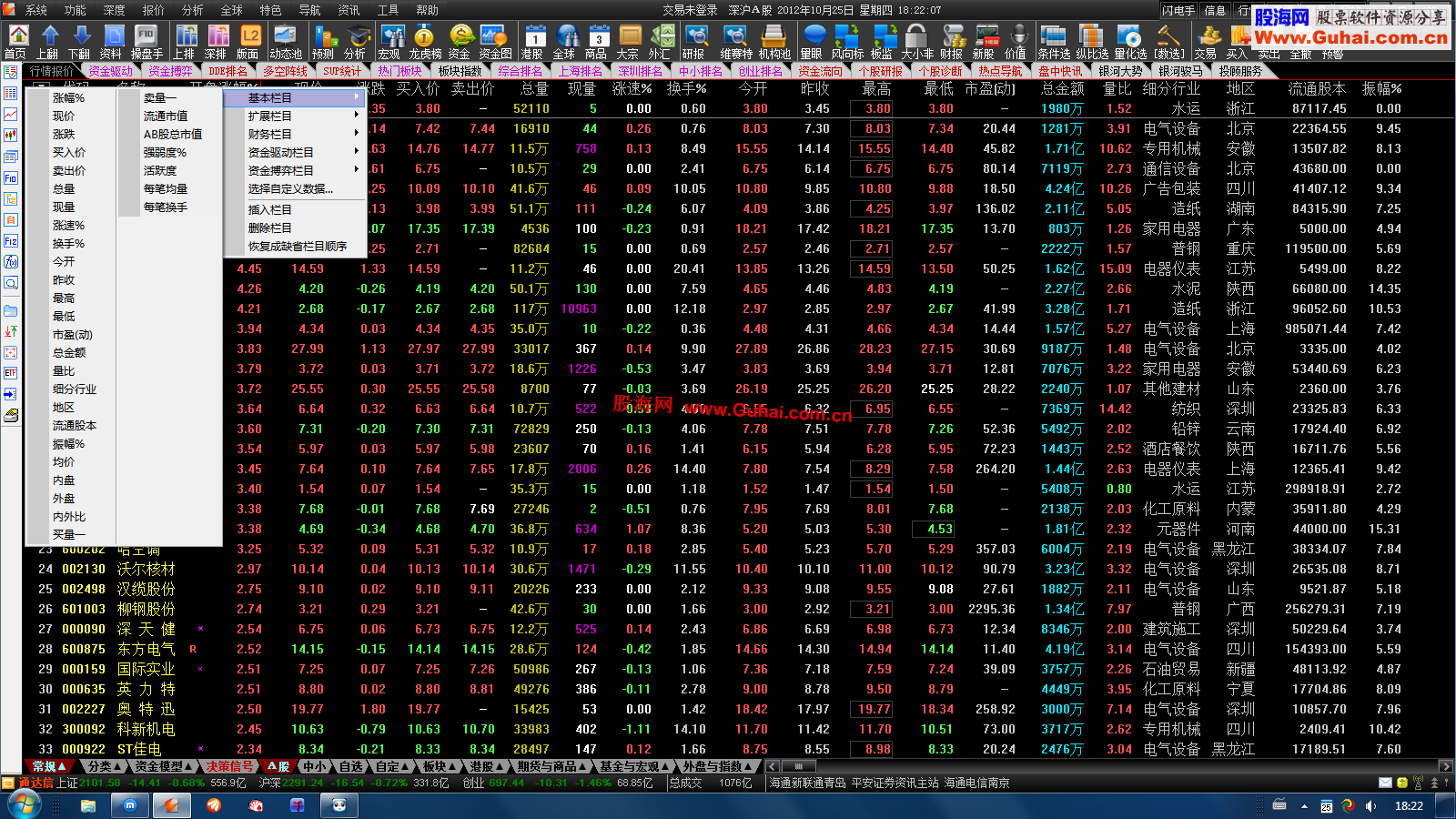Switch to the DDE排名 tab
Viewport: 1456px width, 819px height.
coord(227,70)
